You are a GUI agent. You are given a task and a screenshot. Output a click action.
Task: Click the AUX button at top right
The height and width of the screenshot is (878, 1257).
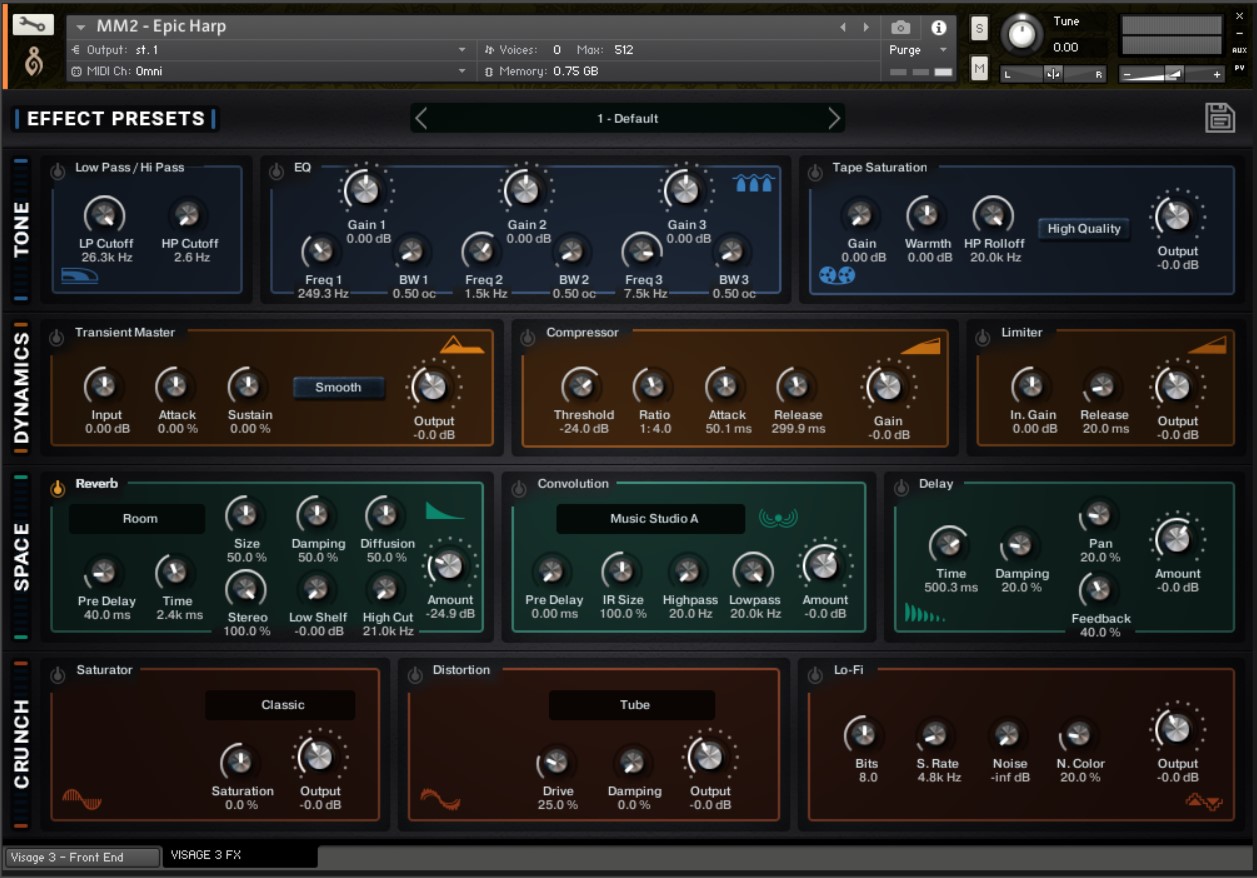pos(1240,49)
